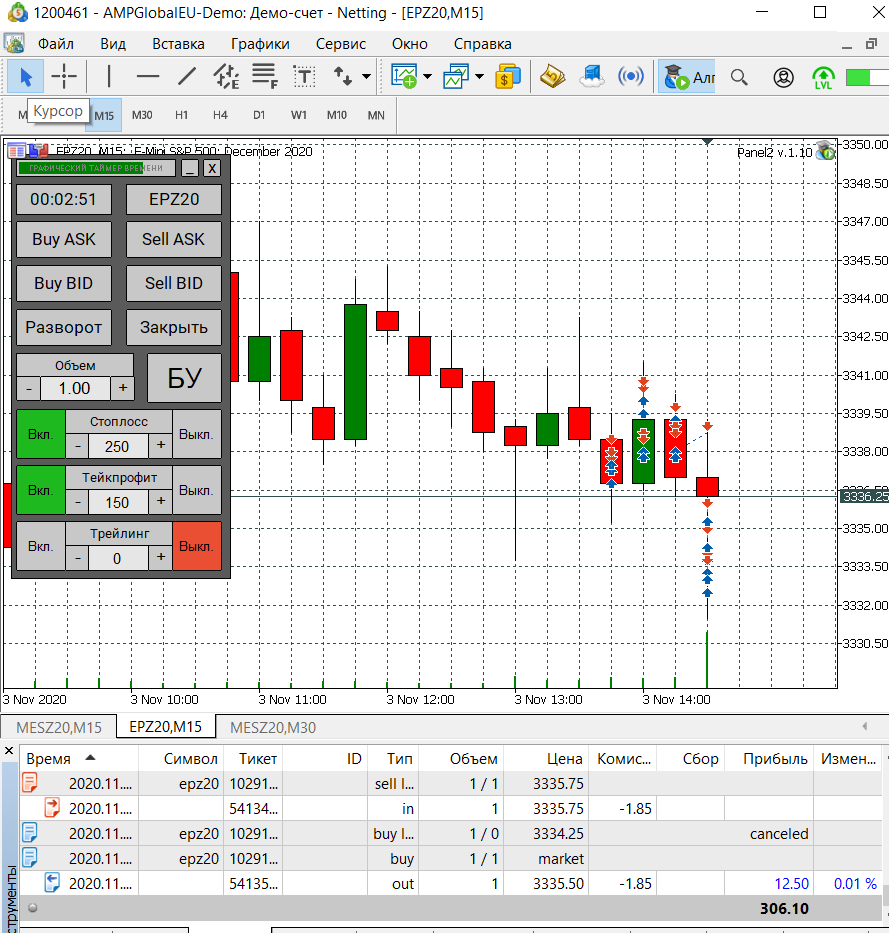Click the Panel2 expert icon on chart
Screen dimensions: 889x933
(825, 151)
